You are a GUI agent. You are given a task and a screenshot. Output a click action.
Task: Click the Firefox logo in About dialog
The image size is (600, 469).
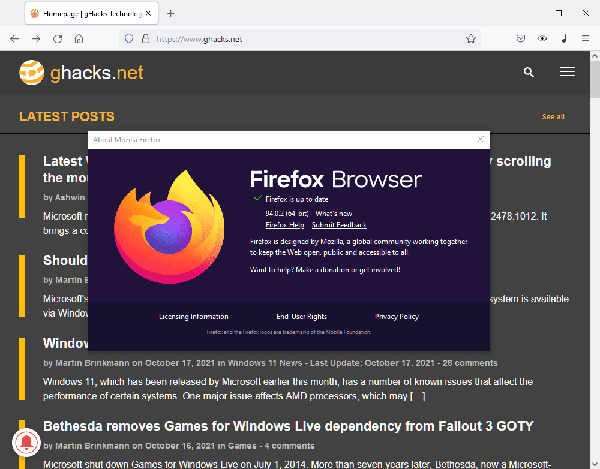click(169, 227)
